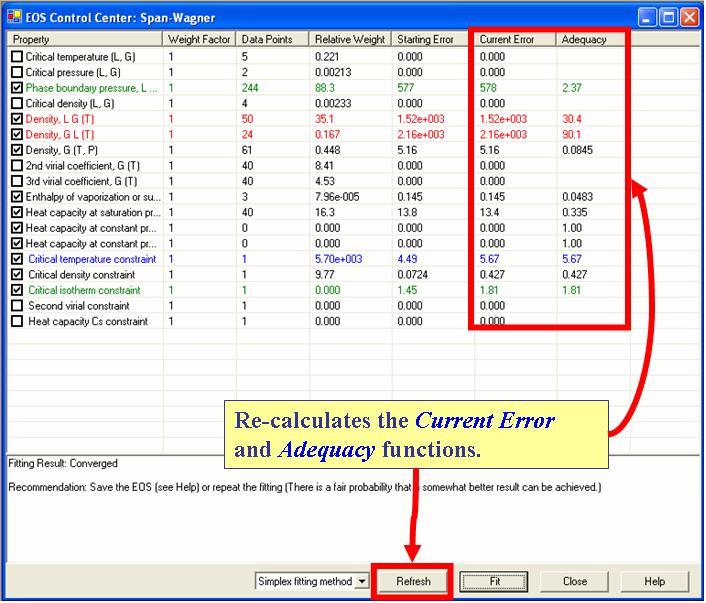The width and height of the screenshot is (706, 603).
Task: Sort by Current Error column header
Action: pos(515,40)
